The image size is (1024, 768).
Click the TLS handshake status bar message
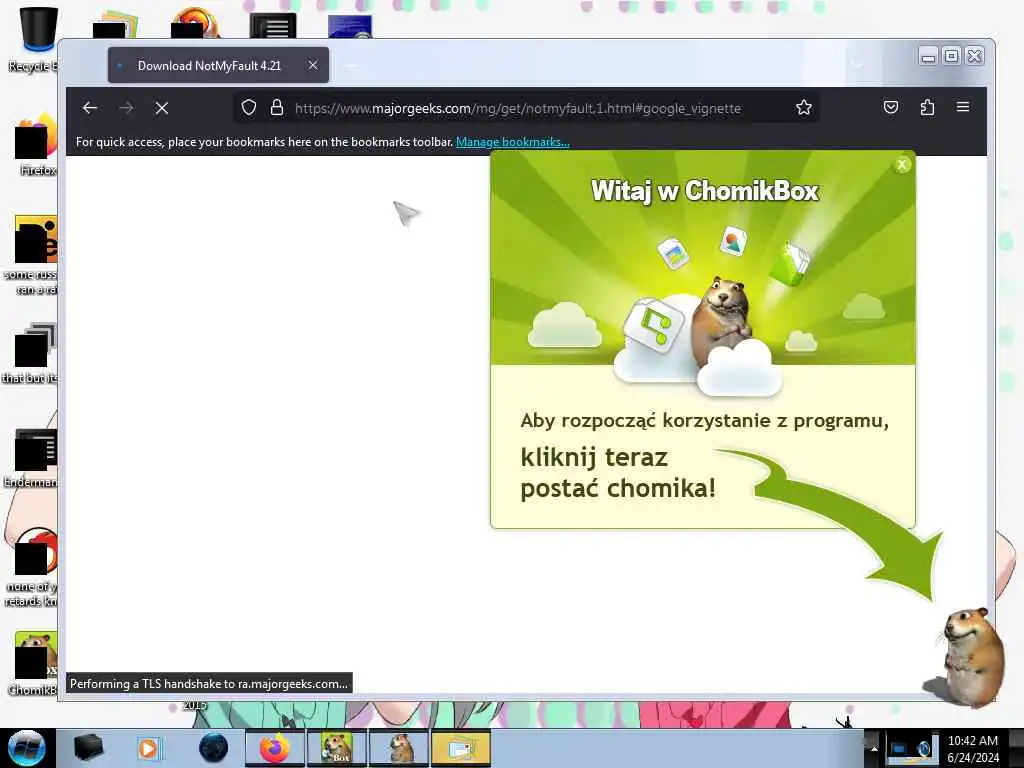click(209, 684)
